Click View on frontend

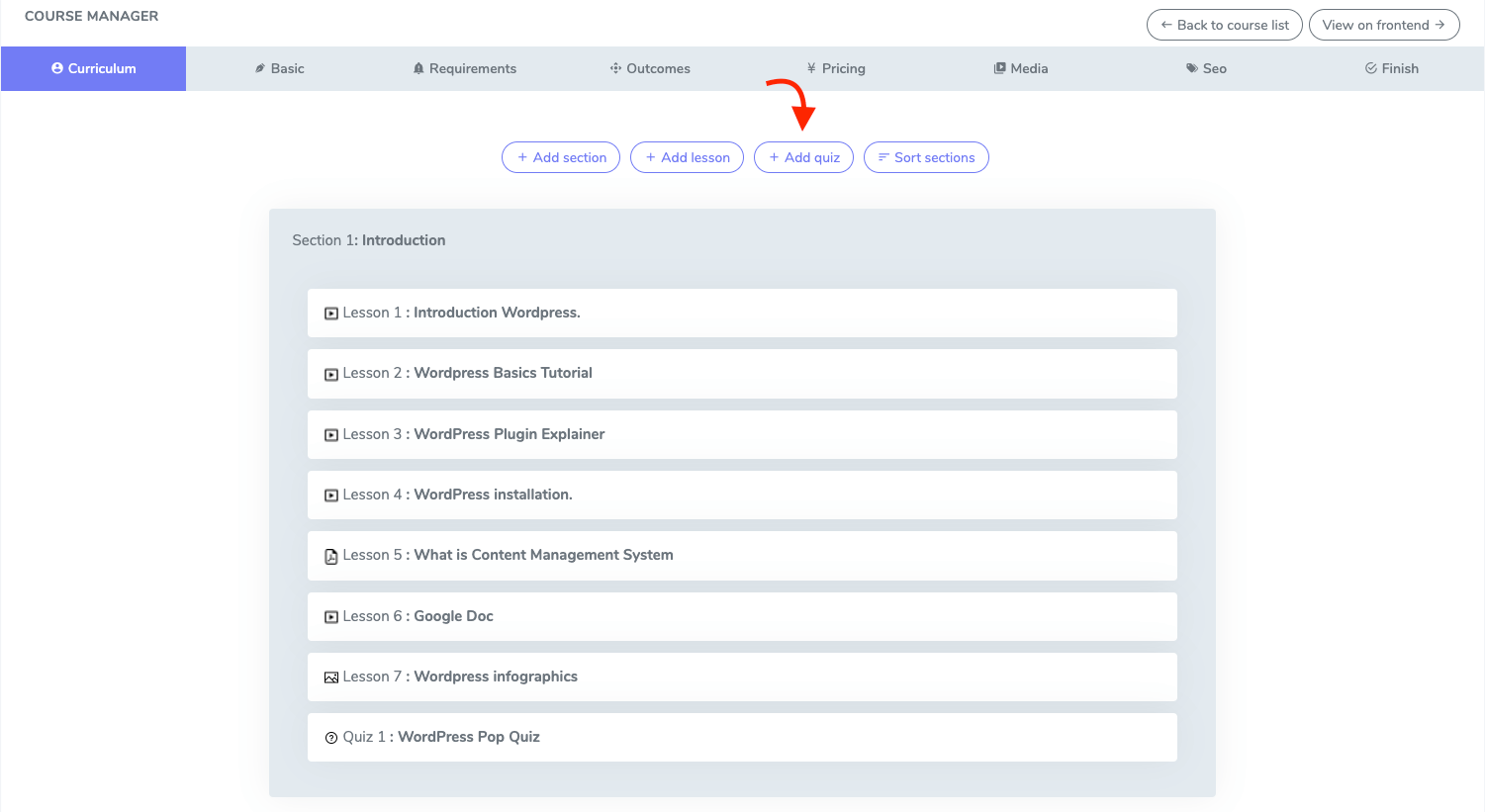click(1384, 25)
